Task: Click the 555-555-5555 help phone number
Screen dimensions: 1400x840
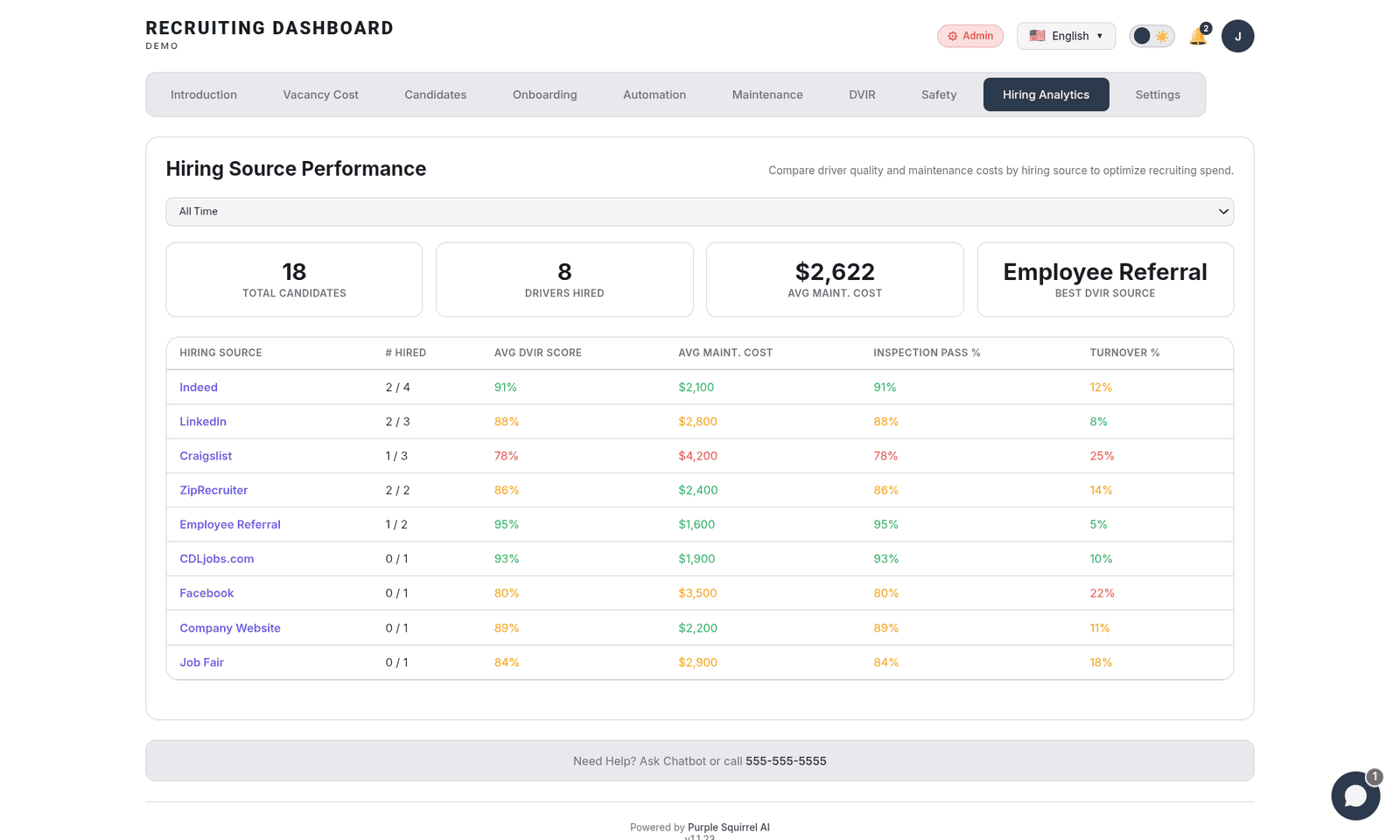Action: coord(786,761)
